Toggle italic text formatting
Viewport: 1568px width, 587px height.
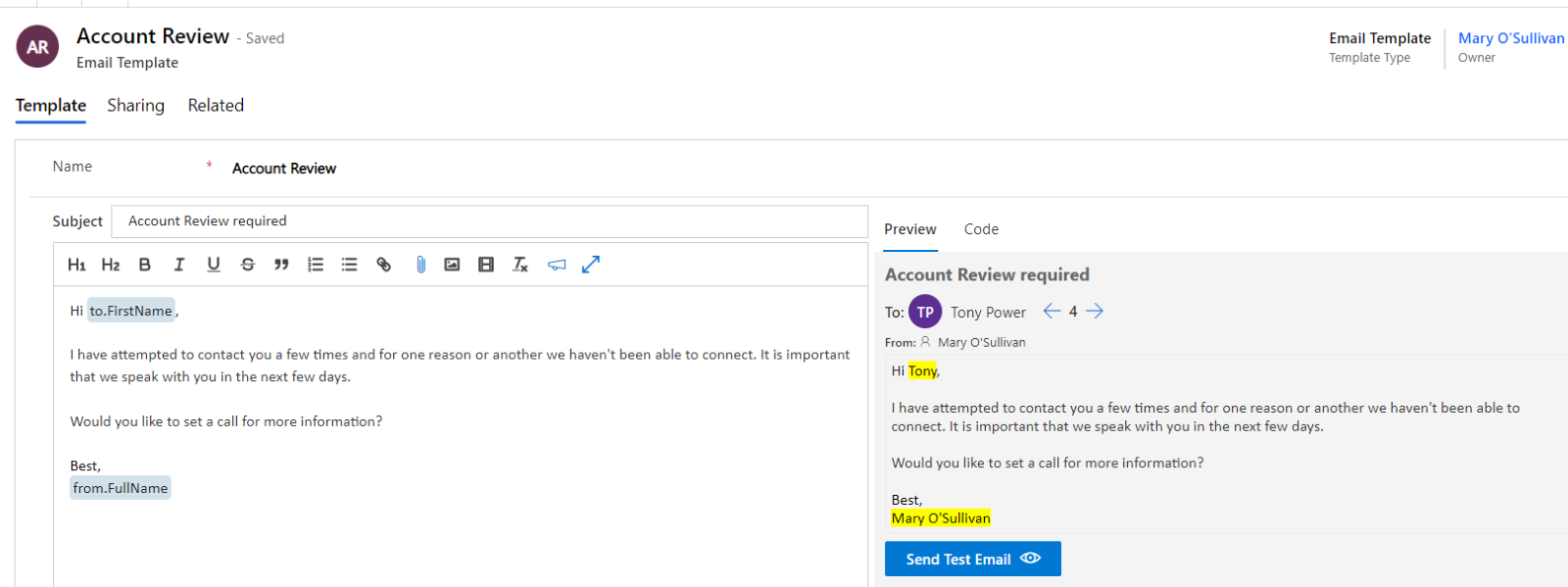pos(179,265)
